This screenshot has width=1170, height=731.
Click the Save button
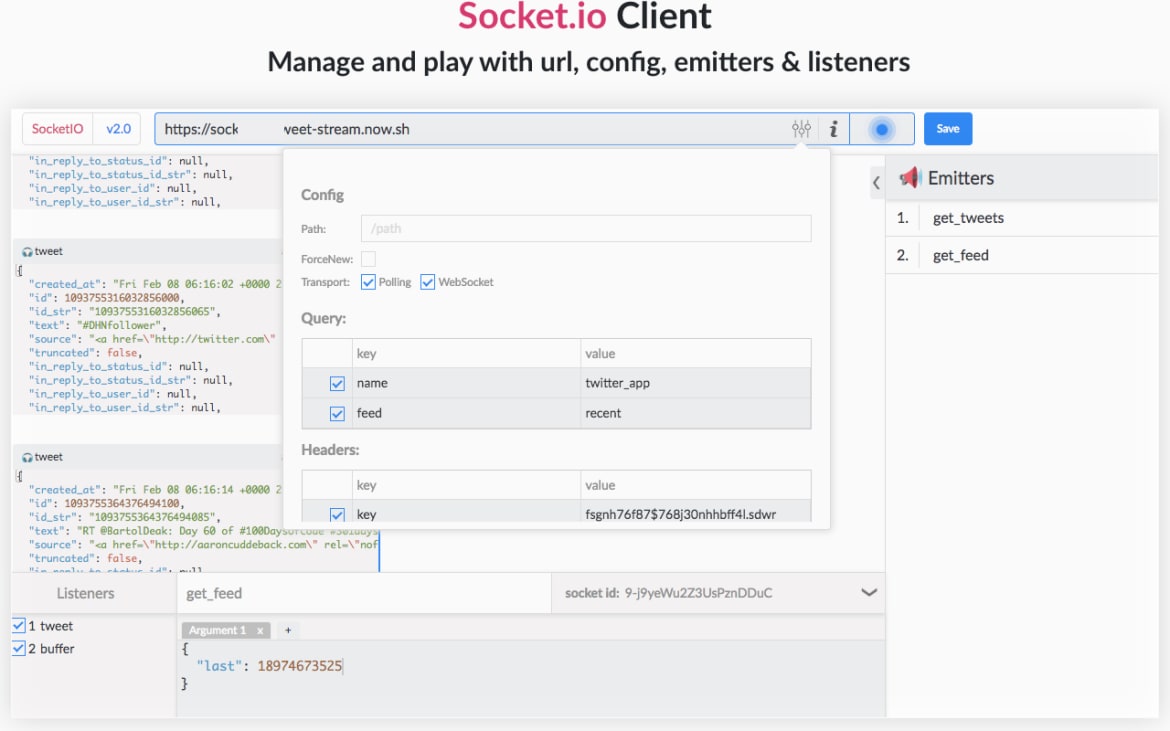[x=947, y=128]
